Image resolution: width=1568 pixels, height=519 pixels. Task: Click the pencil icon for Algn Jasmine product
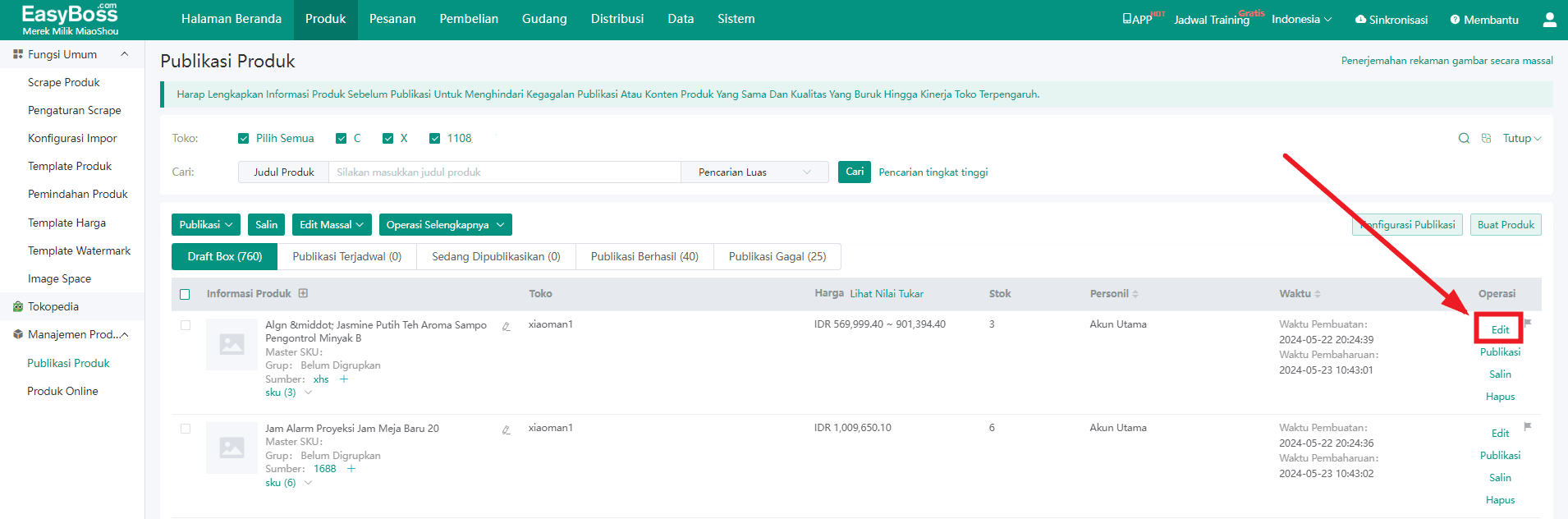tap(507, 326)
